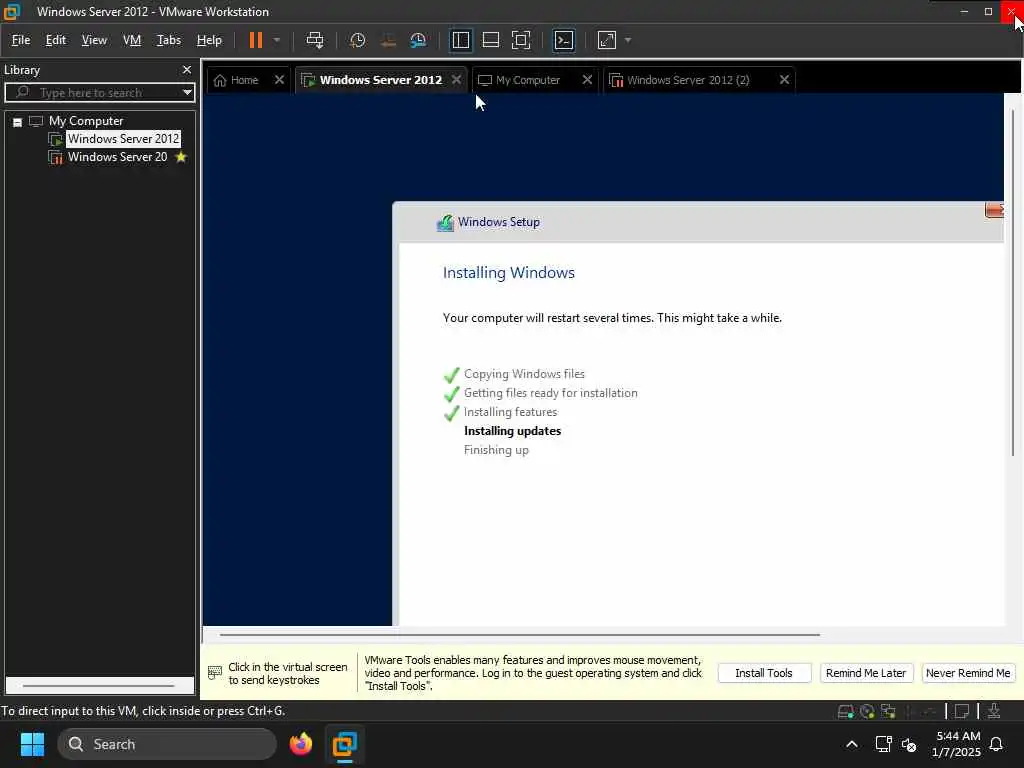Viewport: 1024px width, 768px height.
Task: Close the Windows Setup dialog in the guest
Action: pyautogui.click(x=993, y=210)
